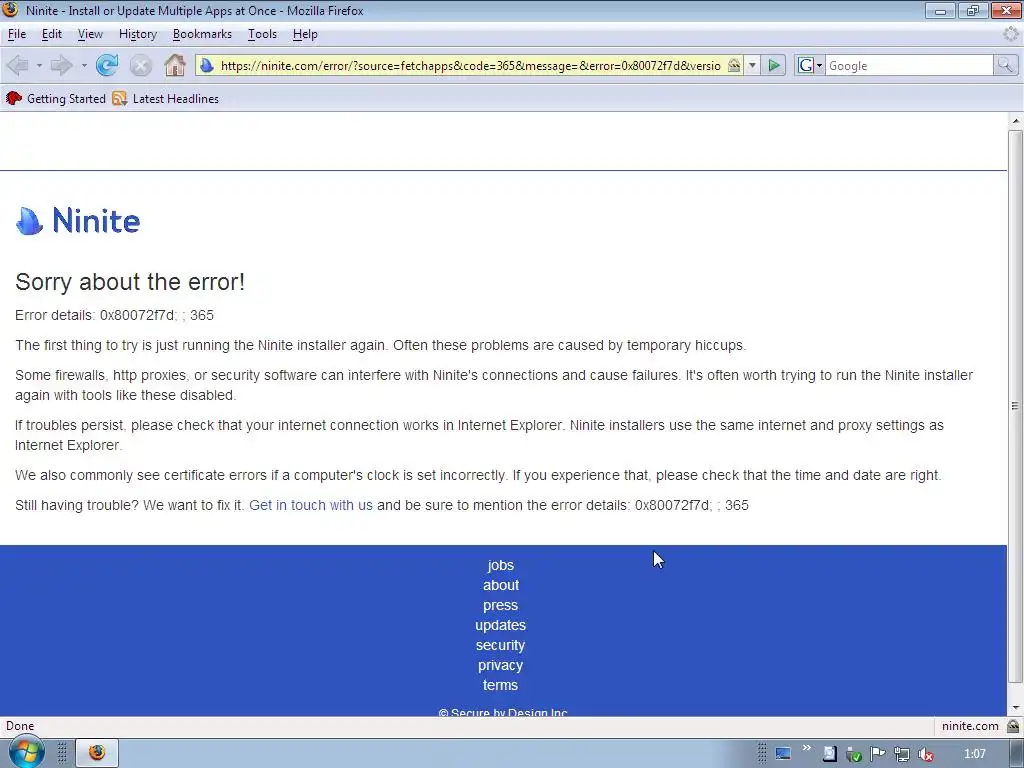Screen dimensions: 1024x768
Task: Open the Edit menu
Action: [52, 34]
